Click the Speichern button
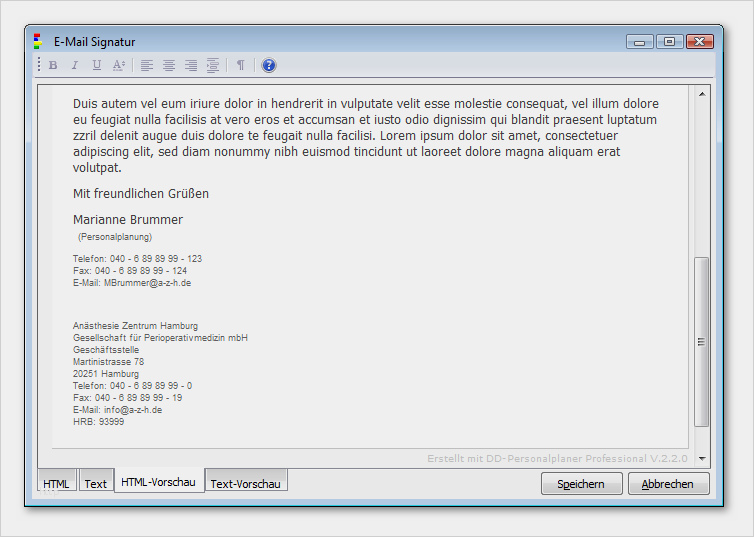Image resolution: width=754 pixels, height=537 pixels. [581, 484]
